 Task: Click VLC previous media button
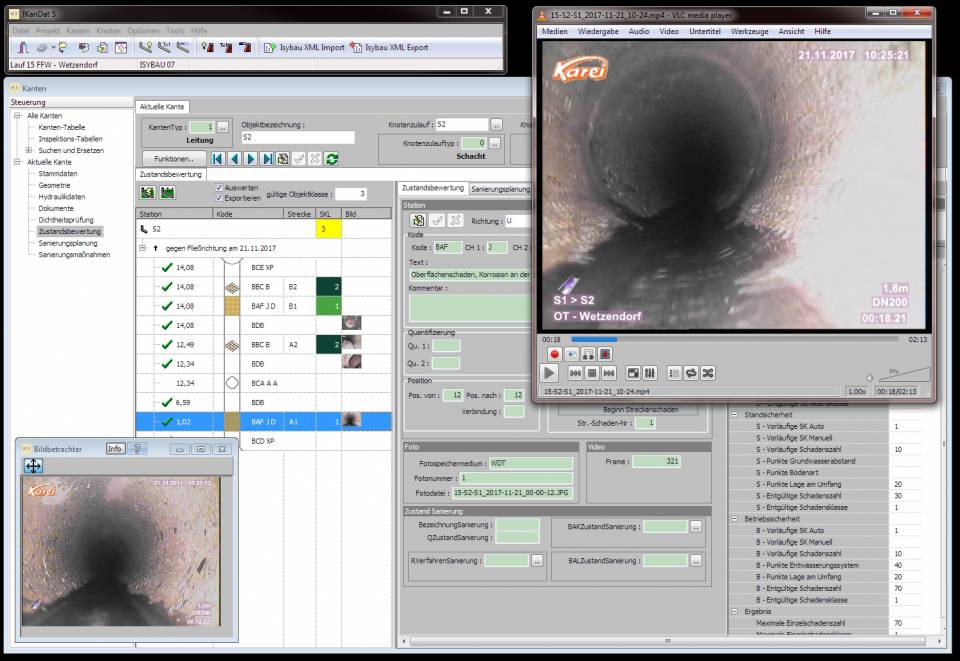tap(576, 373)
